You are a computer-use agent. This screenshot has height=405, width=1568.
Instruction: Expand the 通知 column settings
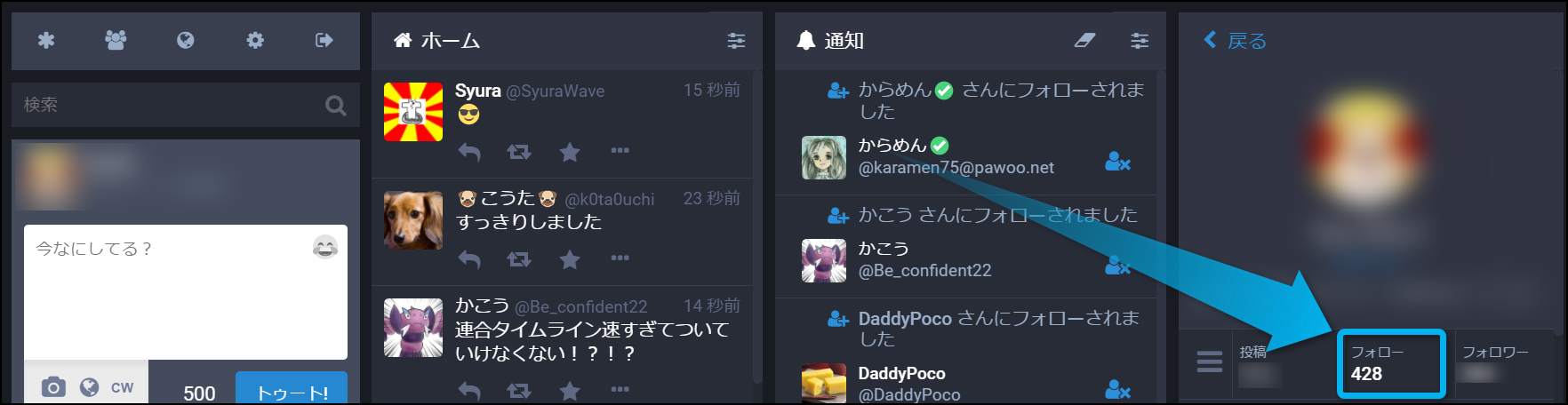pos(1140,40)
